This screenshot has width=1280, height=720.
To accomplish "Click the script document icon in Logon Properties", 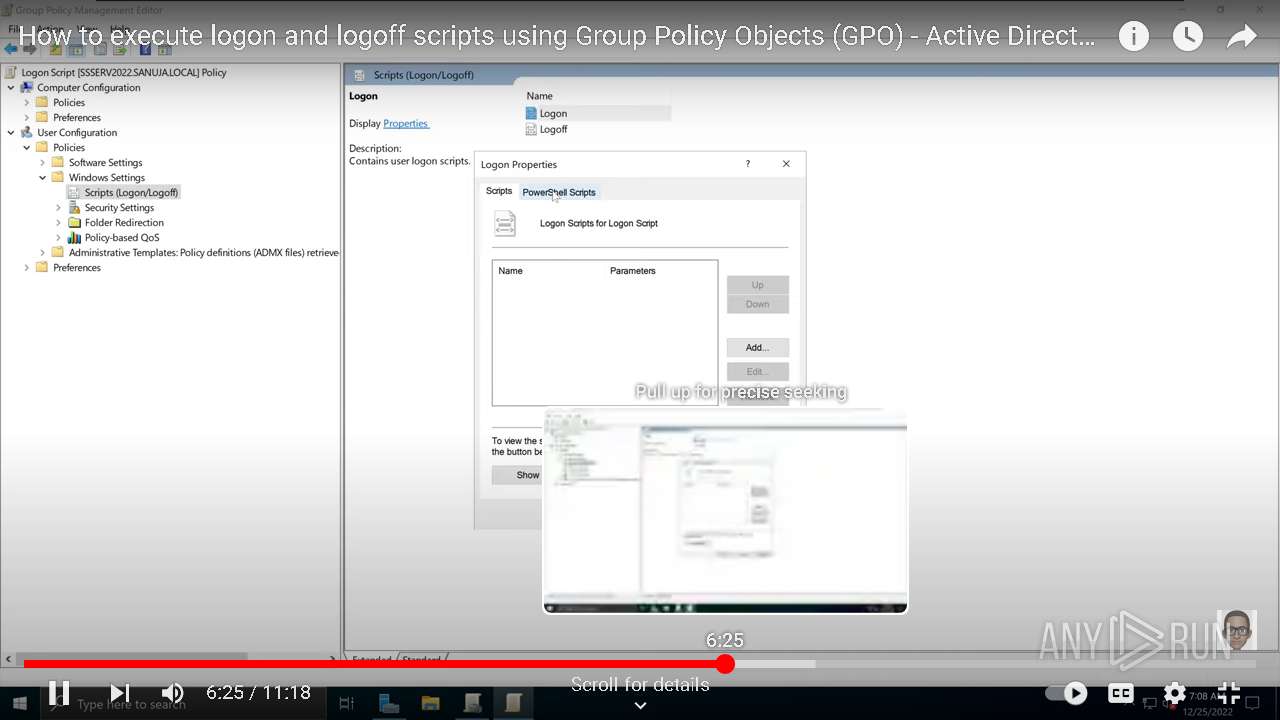I will [505, 224].
